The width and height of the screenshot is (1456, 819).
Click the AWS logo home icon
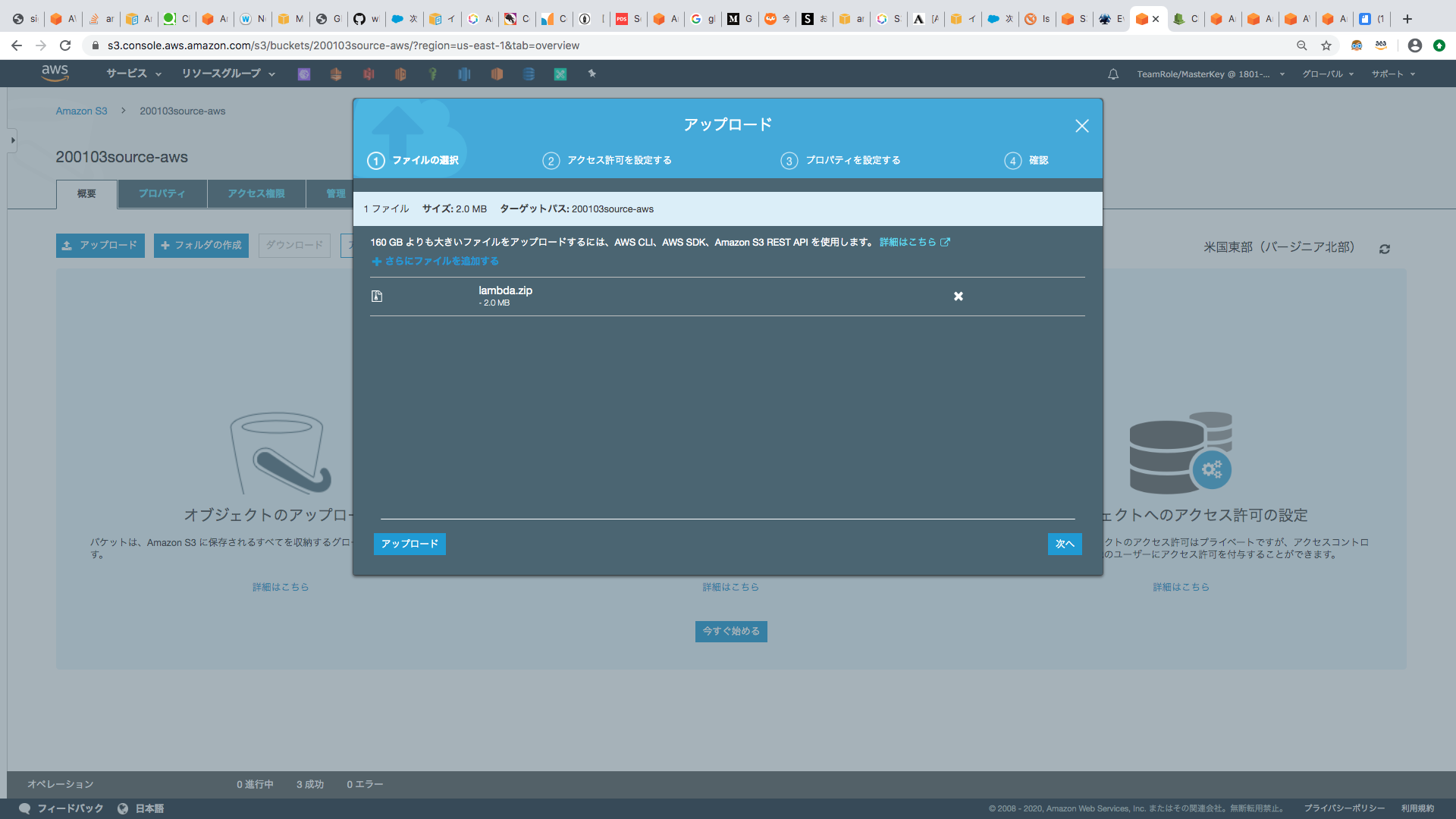pos(55,73)
